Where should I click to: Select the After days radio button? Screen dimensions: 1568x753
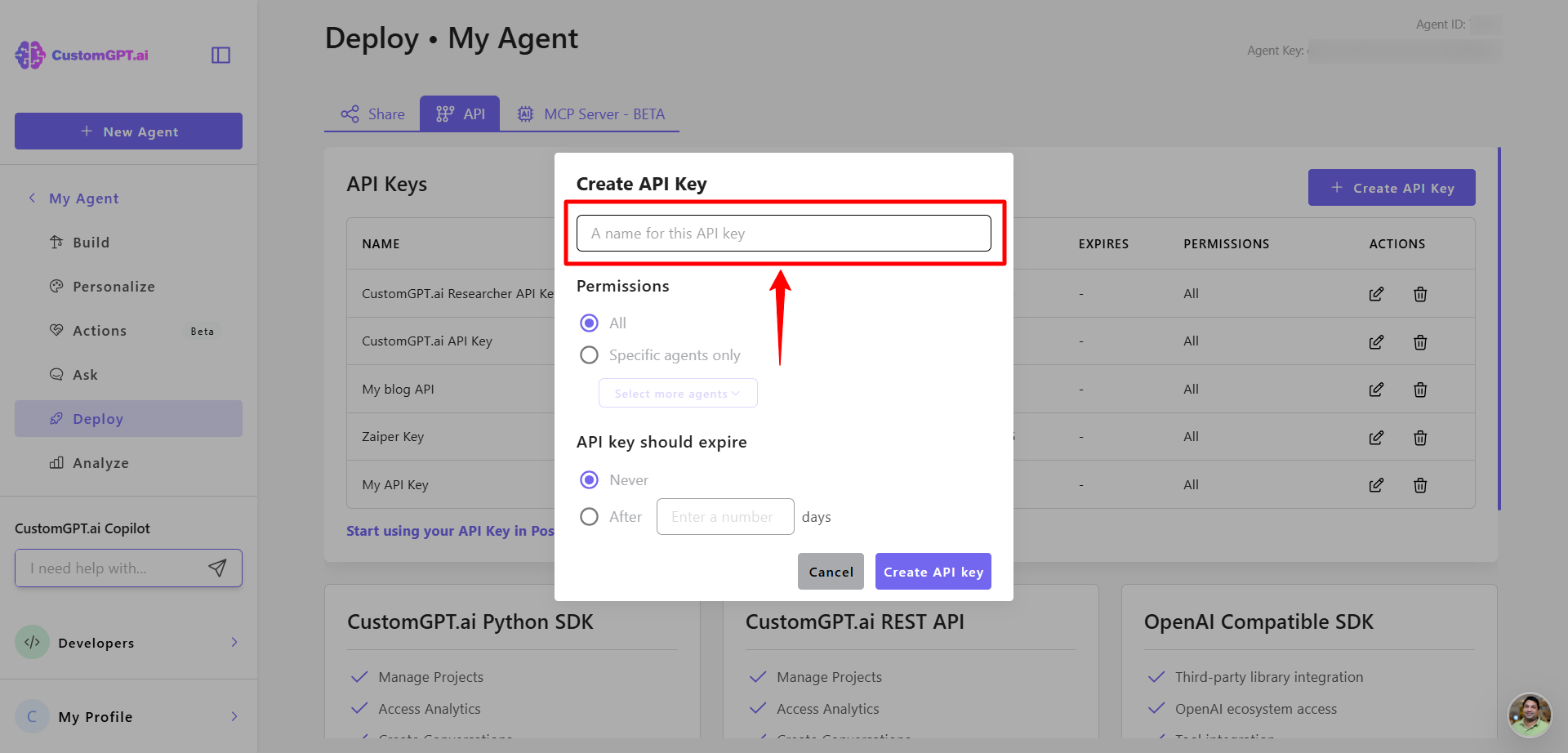(589, 517)
